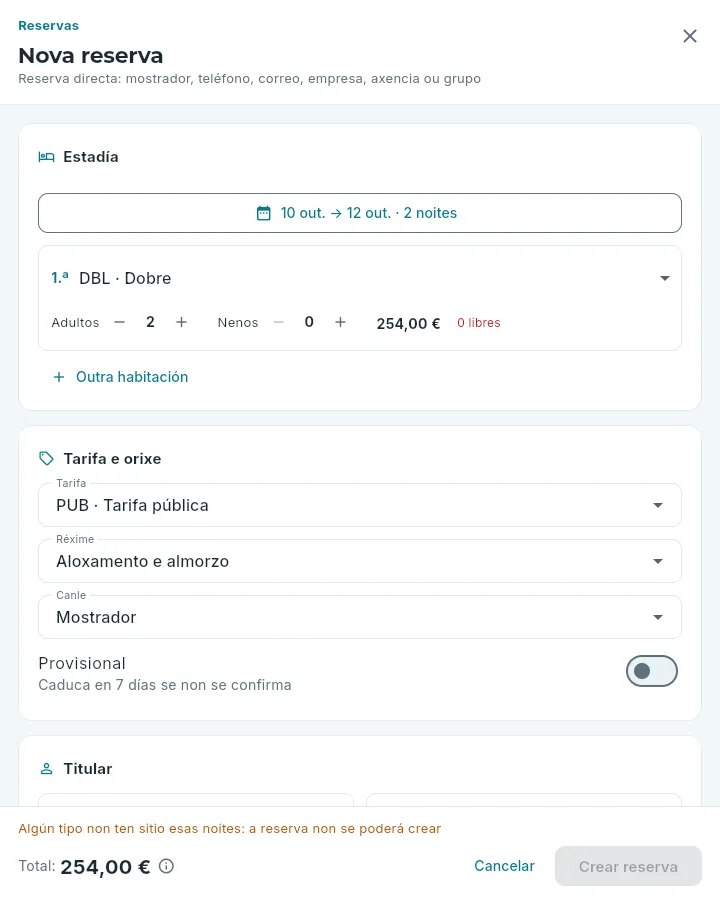
Task: Open the 10 out. to 12 out. date picker
Action: pos(360,213)
